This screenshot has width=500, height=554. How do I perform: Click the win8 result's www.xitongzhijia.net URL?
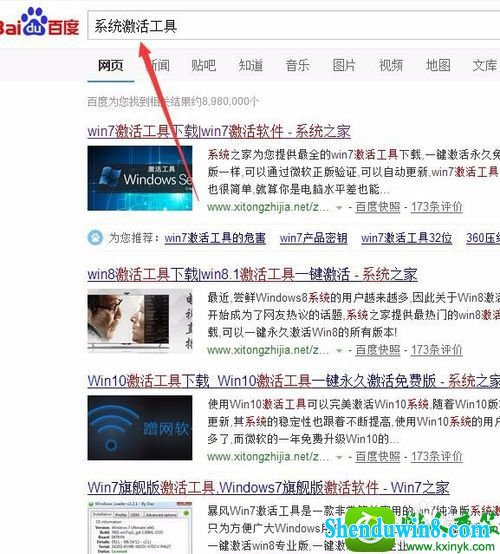click(268, 350)
